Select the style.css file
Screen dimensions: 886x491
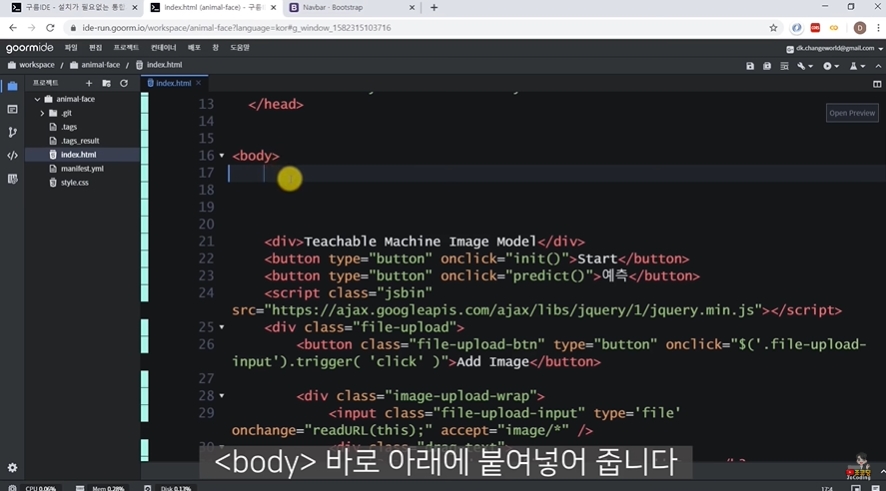[75, 183]
